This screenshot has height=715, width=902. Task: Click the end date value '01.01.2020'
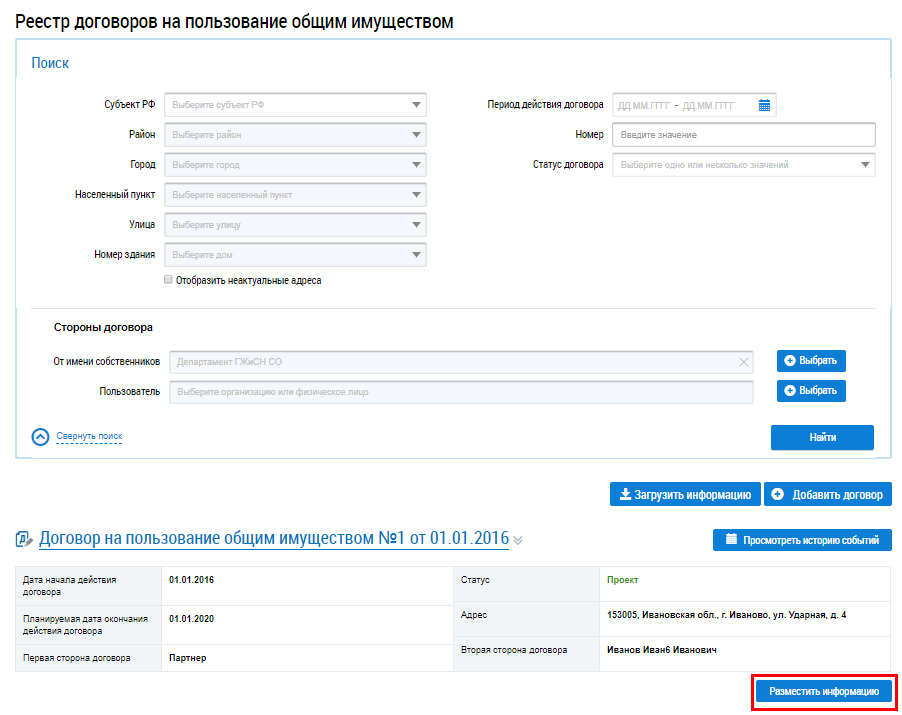[x=191, y=619]
